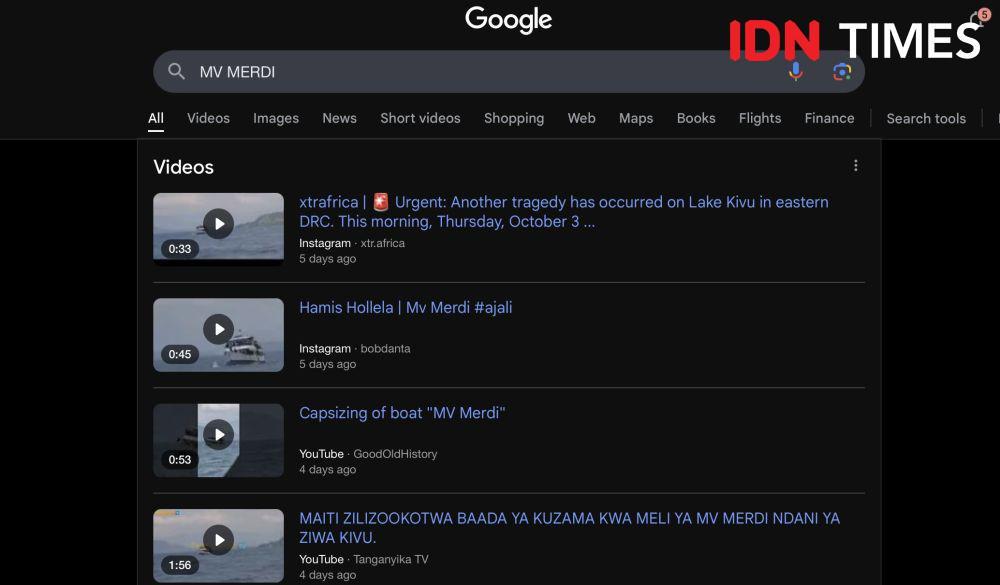Switch to the Maps tab
This screenshot has height=585, width=1000.
[x=636, y=118]
